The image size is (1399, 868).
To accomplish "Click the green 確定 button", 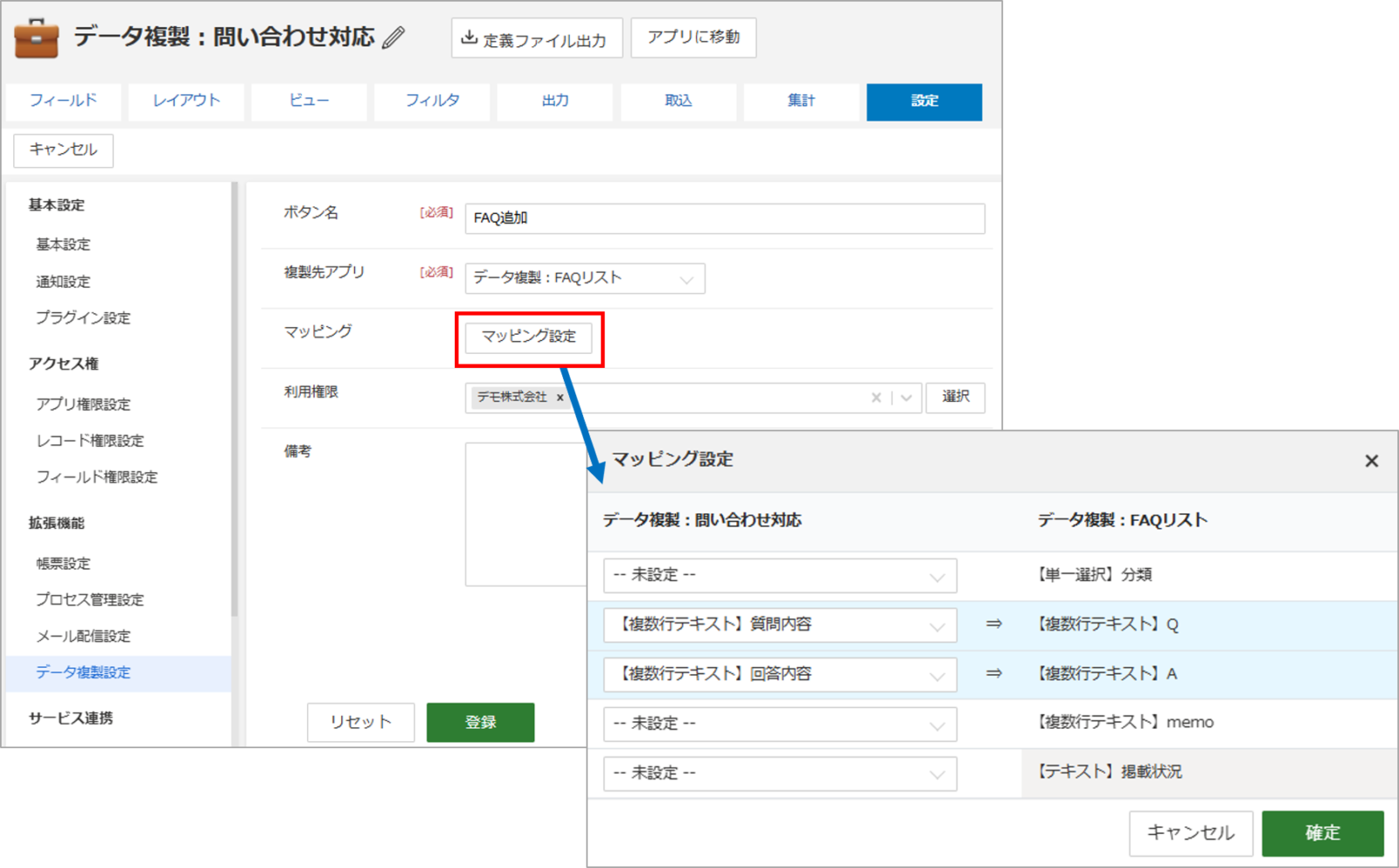I will [x=1323, y=834].
